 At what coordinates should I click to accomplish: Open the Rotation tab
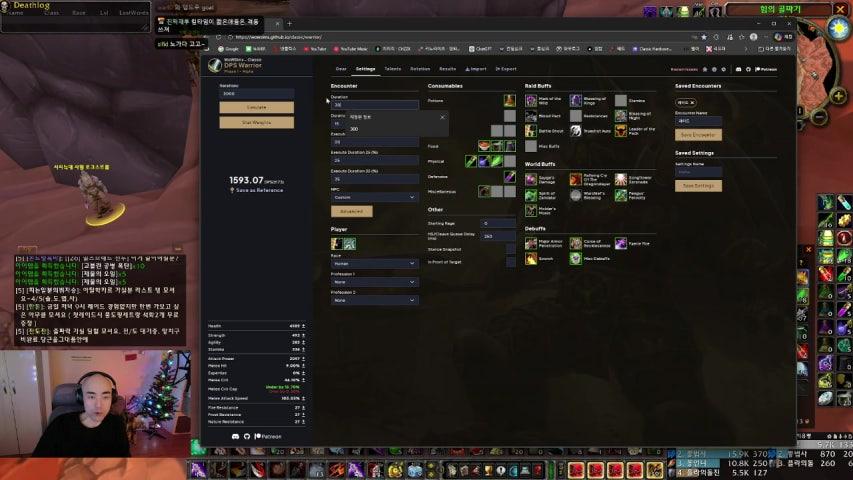point(420,69)
